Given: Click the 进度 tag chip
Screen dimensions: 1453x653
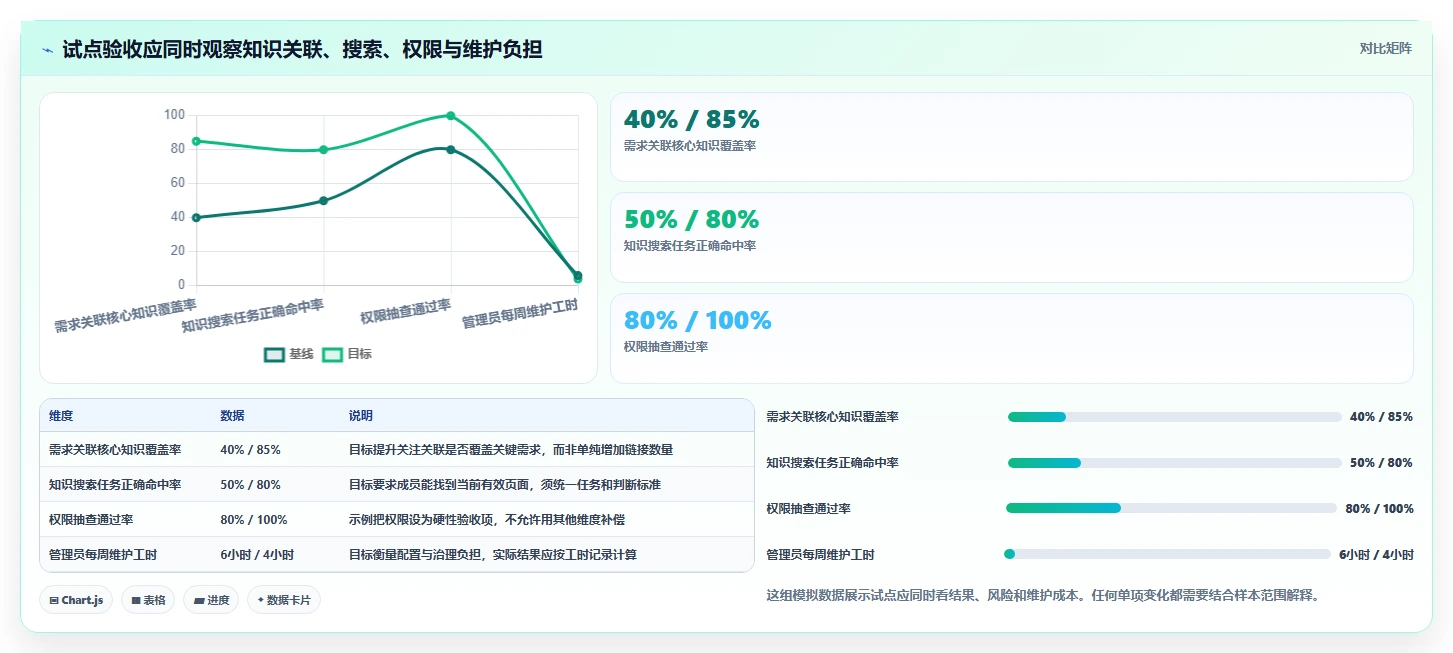Looking at the screenshot, I should [211, 600].
